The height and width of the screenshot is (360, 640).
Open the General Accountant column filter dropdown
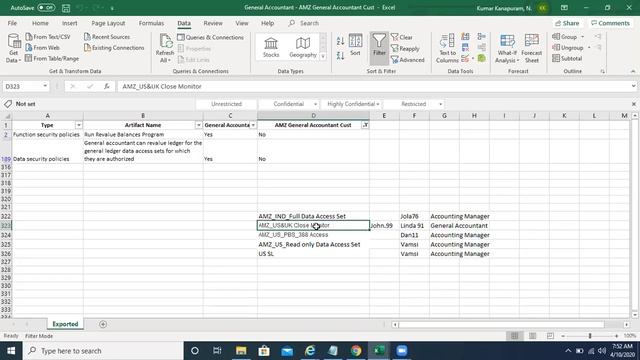(253, 125)
